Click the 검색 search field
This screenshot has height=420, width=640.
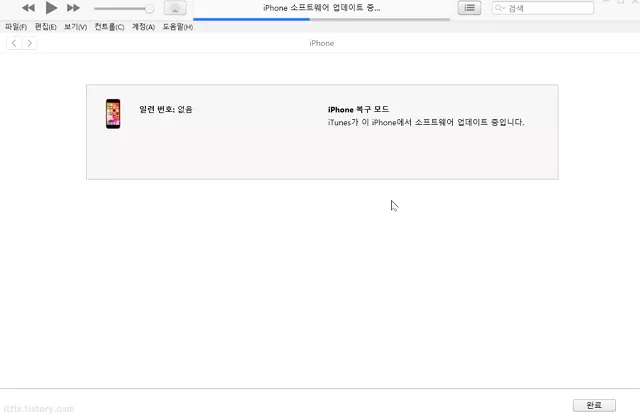click(543, 8)
